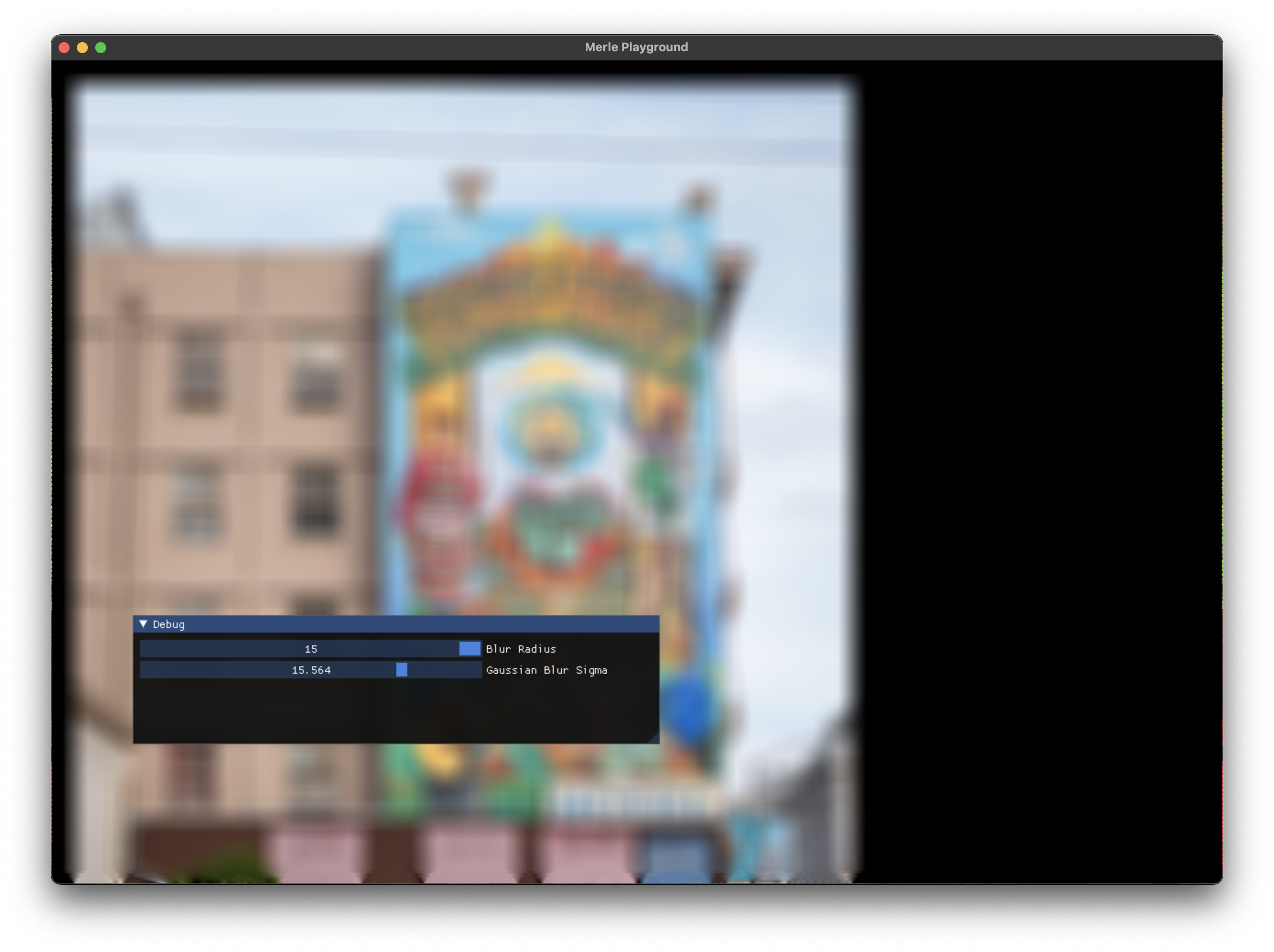Collapse the Debug panel with the triangle
This screenshot has height=952, width=1274.
pyautogui.click(x=143, y=624)
